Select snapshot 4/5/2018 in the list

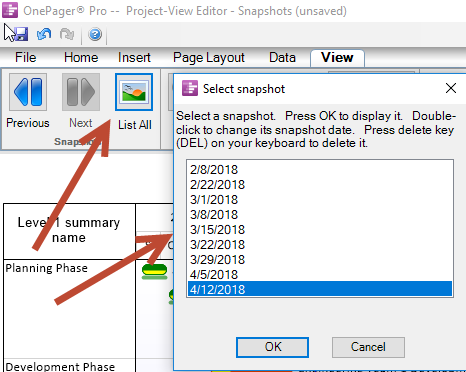[320, 275]
